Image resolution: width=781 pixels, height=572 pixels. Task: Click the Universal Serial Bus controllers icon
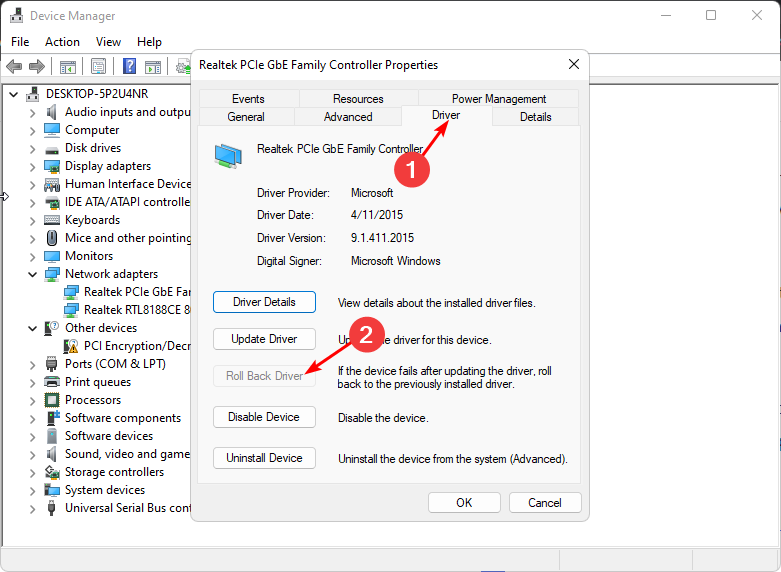click(x=51, y=508)
